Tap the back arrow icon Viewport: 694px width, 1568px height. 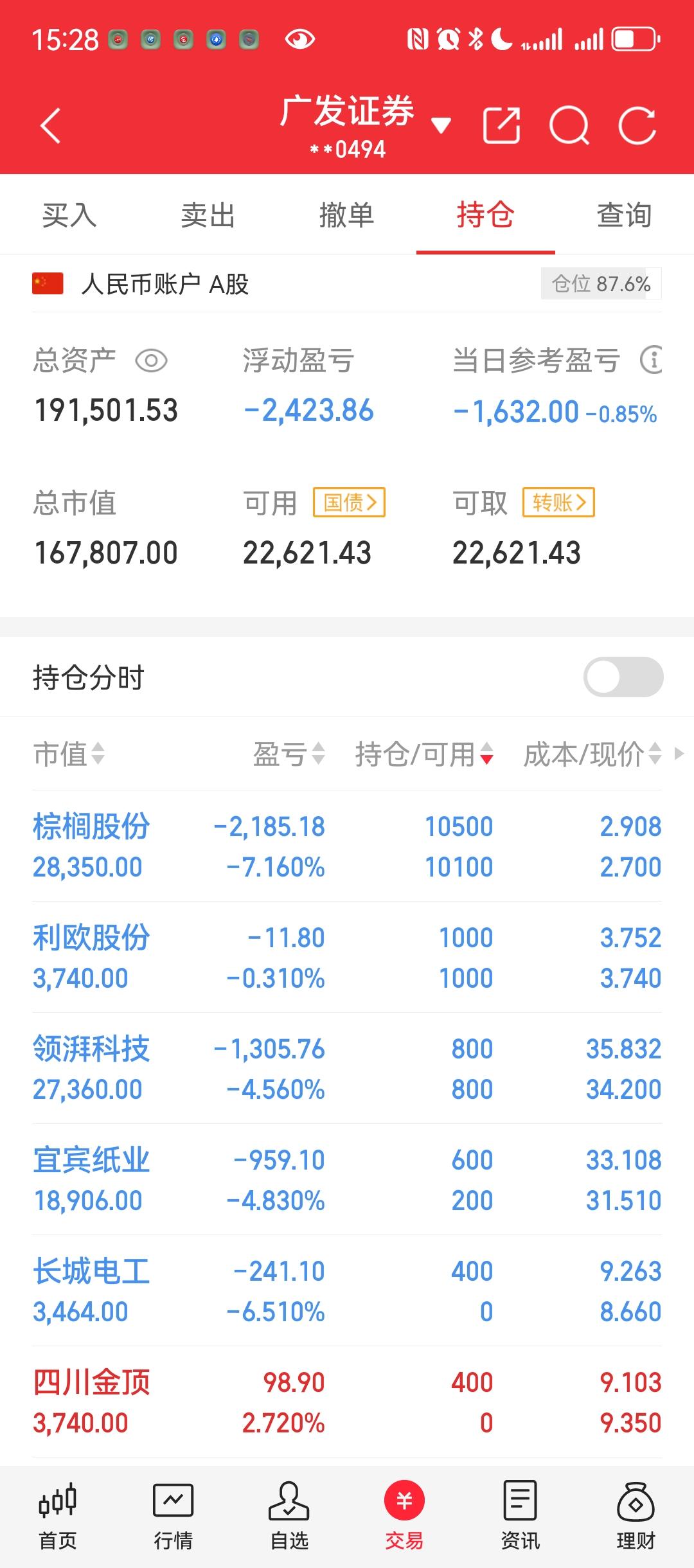point(50,125)
